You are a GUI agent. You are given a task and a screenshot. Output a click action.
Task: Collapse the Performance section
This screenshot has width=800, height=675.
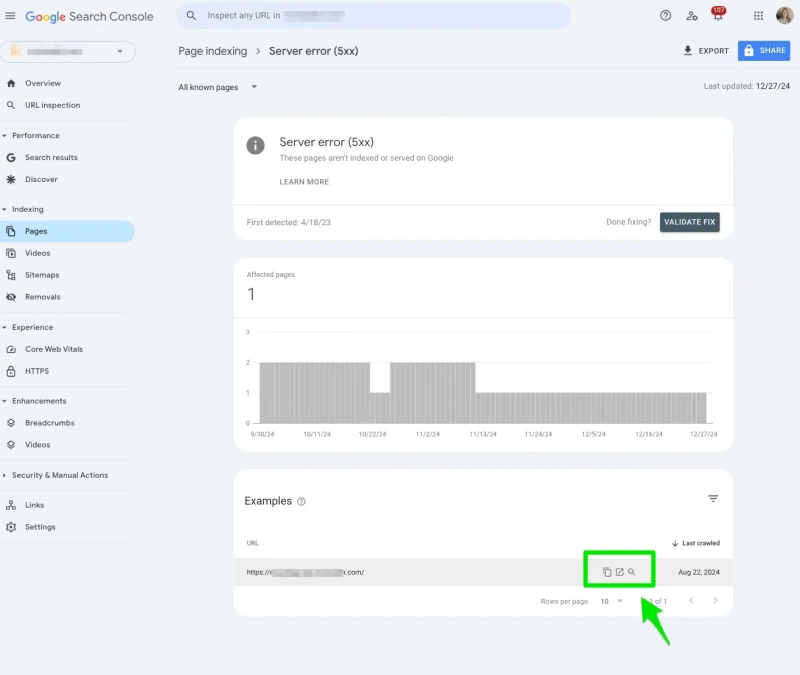(5, 136)
